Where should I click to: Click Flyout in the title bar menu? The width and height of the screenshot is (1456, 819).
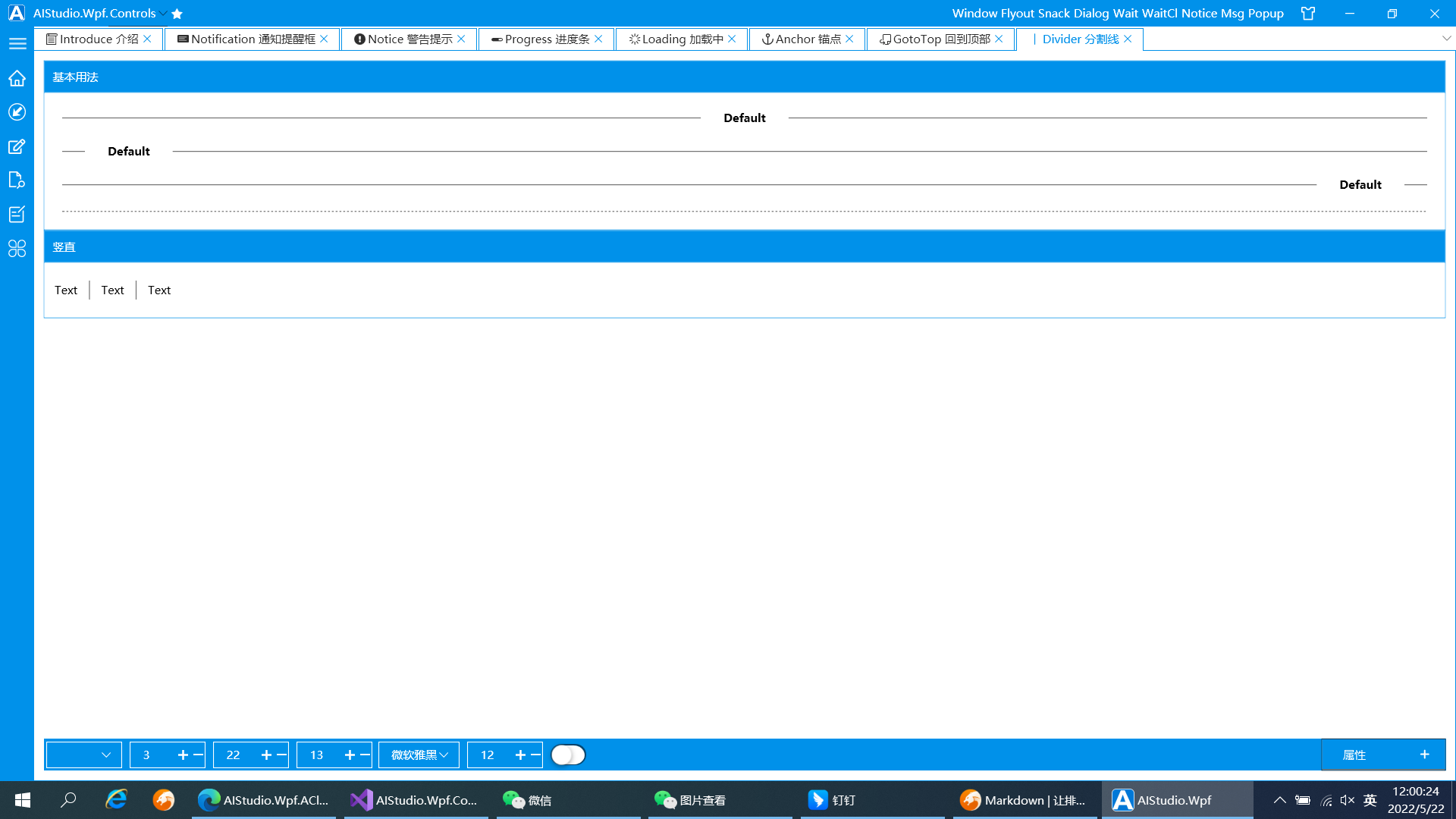tap(1018, 14)
